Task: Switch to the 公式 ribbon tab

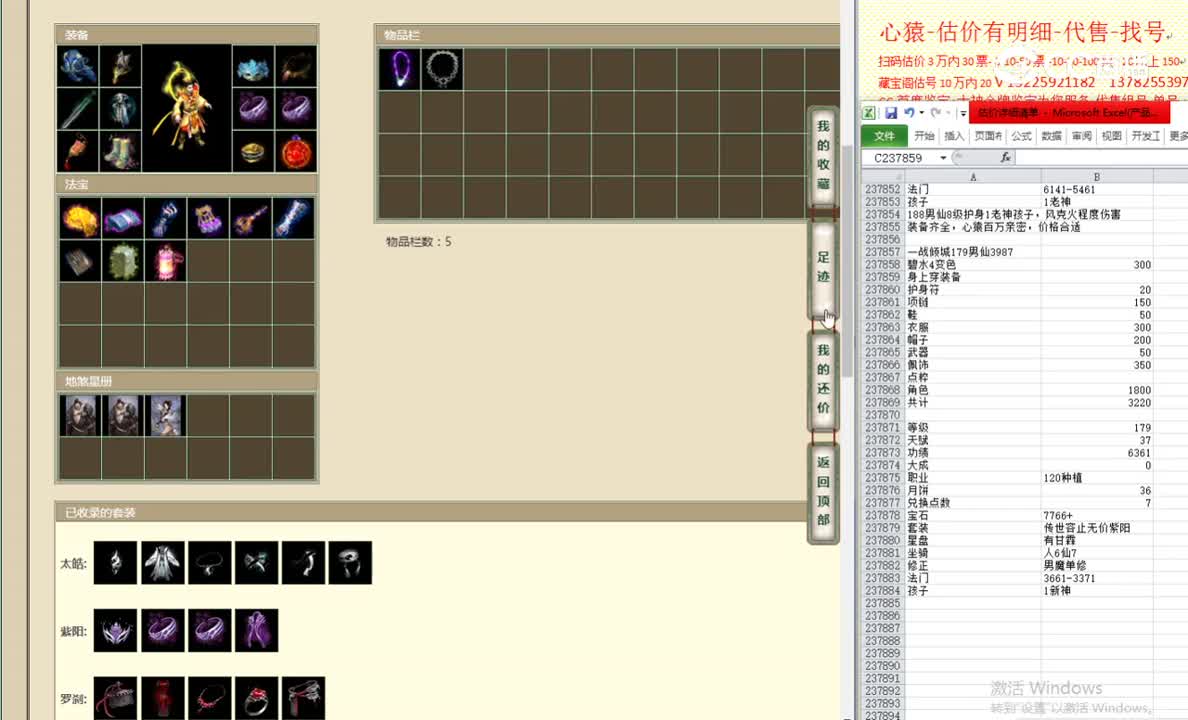Action: (x=1021, y=136)
